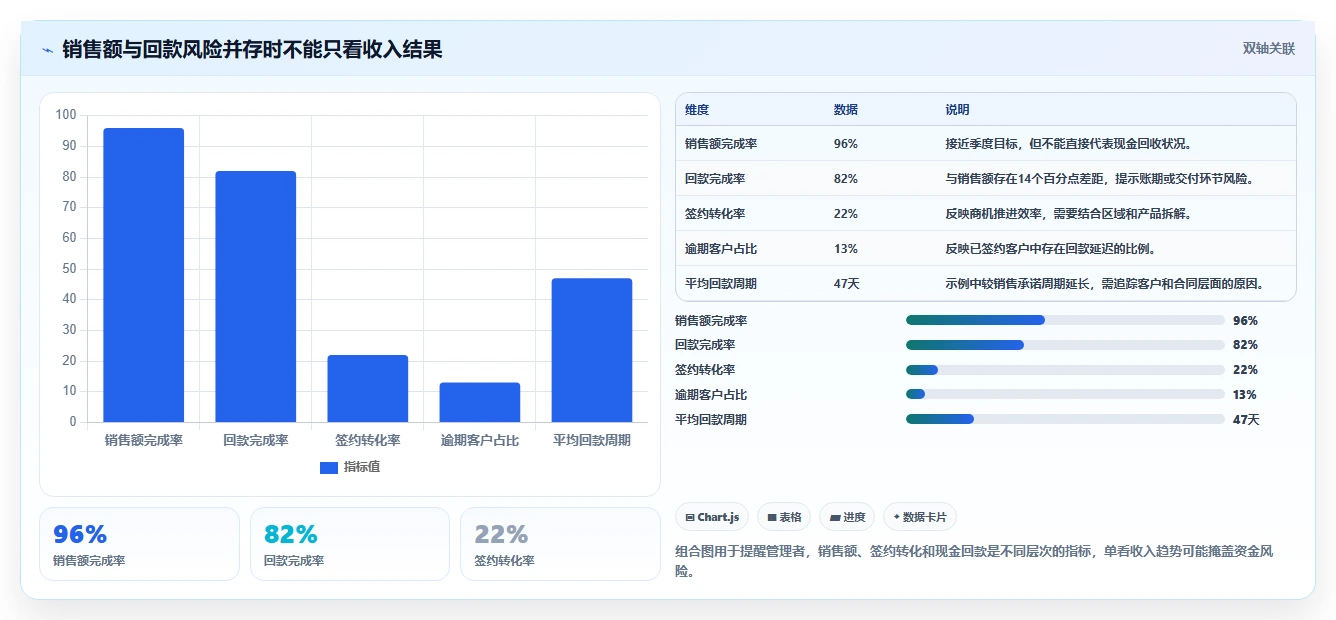1336x620 pixels.
Task: Click the 平均回款周期 table row name
Action: click(x=721, y=284)
